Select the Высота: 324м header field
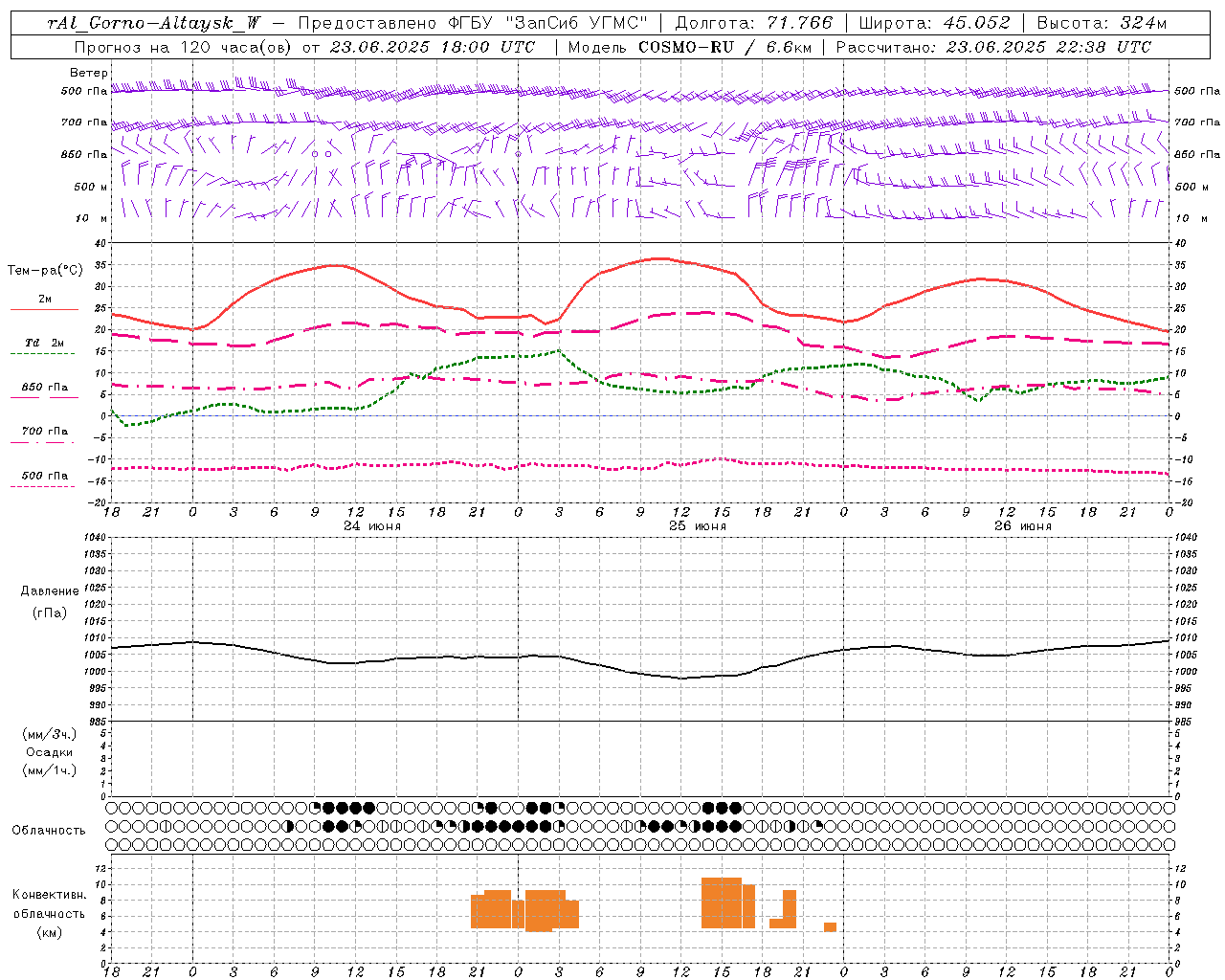1225x980 pixels. [x=1102, y=23]
